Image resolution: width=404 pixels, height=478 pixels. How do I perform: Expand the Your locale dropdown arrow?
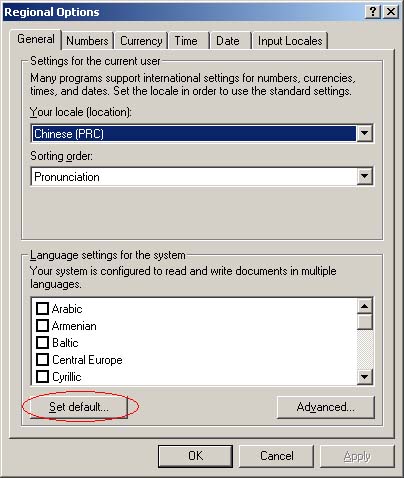[364, 134]
